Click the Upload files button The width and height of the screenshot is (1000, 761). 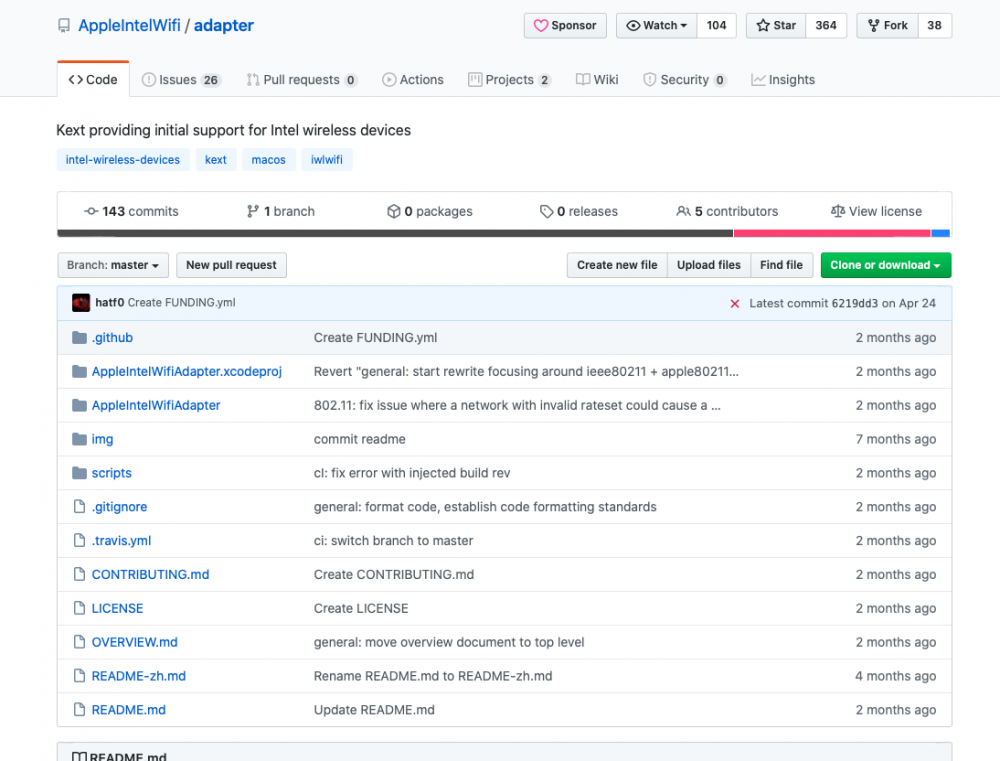click(x=709, y=265)
